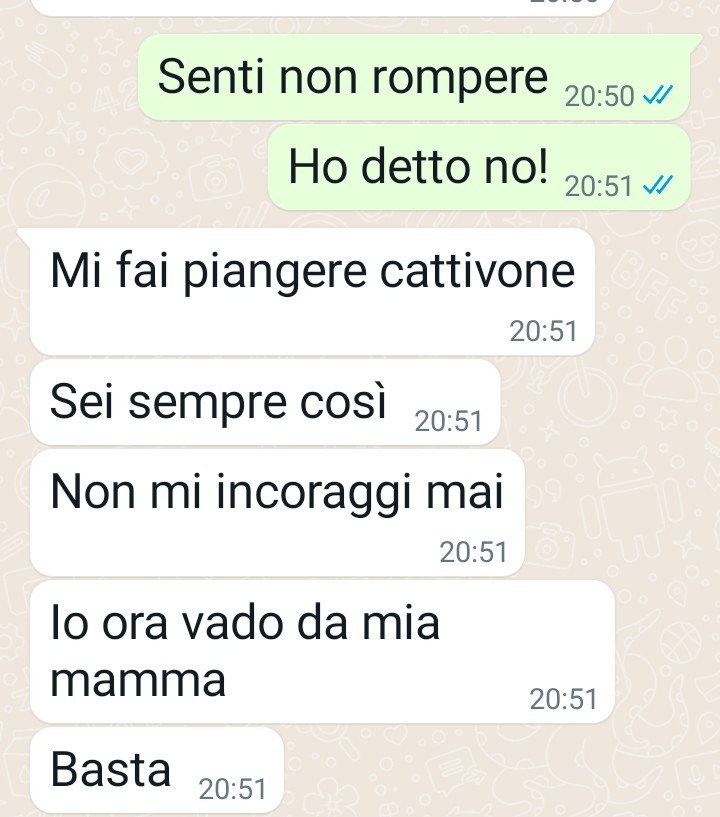The image size is (720, 817).
Task: Tap the timestamp beside 'Ho detto no!'
Action: pyautogui.click(x=599, y=186)
